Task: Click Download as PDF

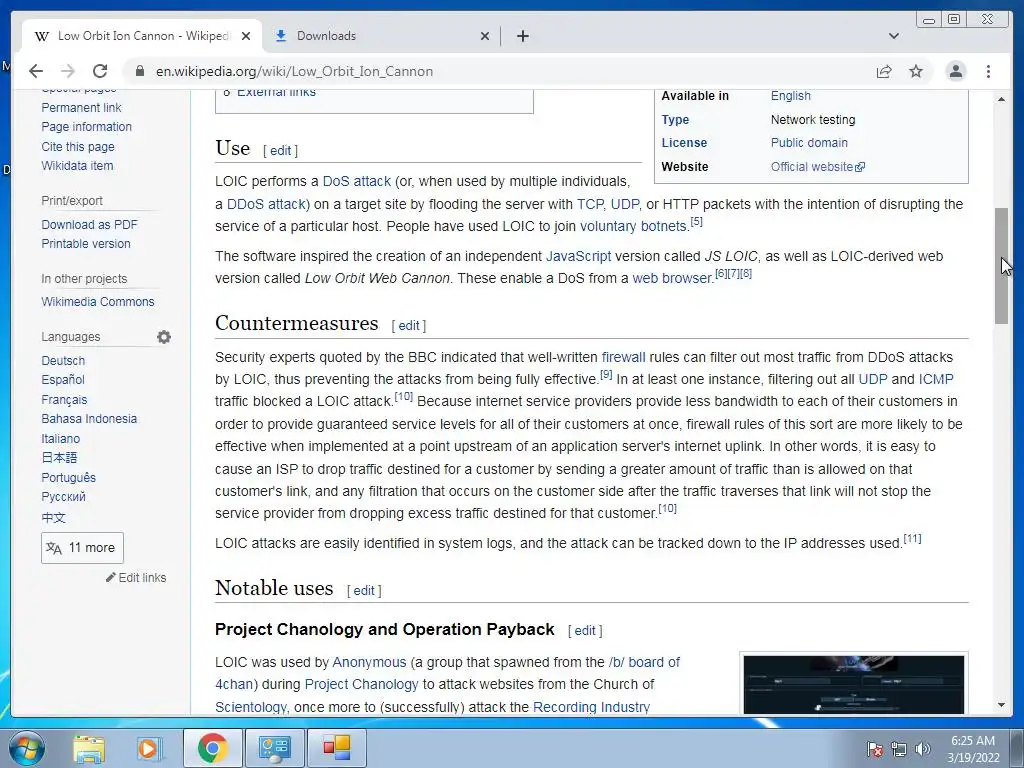Action: click(89, 225)
